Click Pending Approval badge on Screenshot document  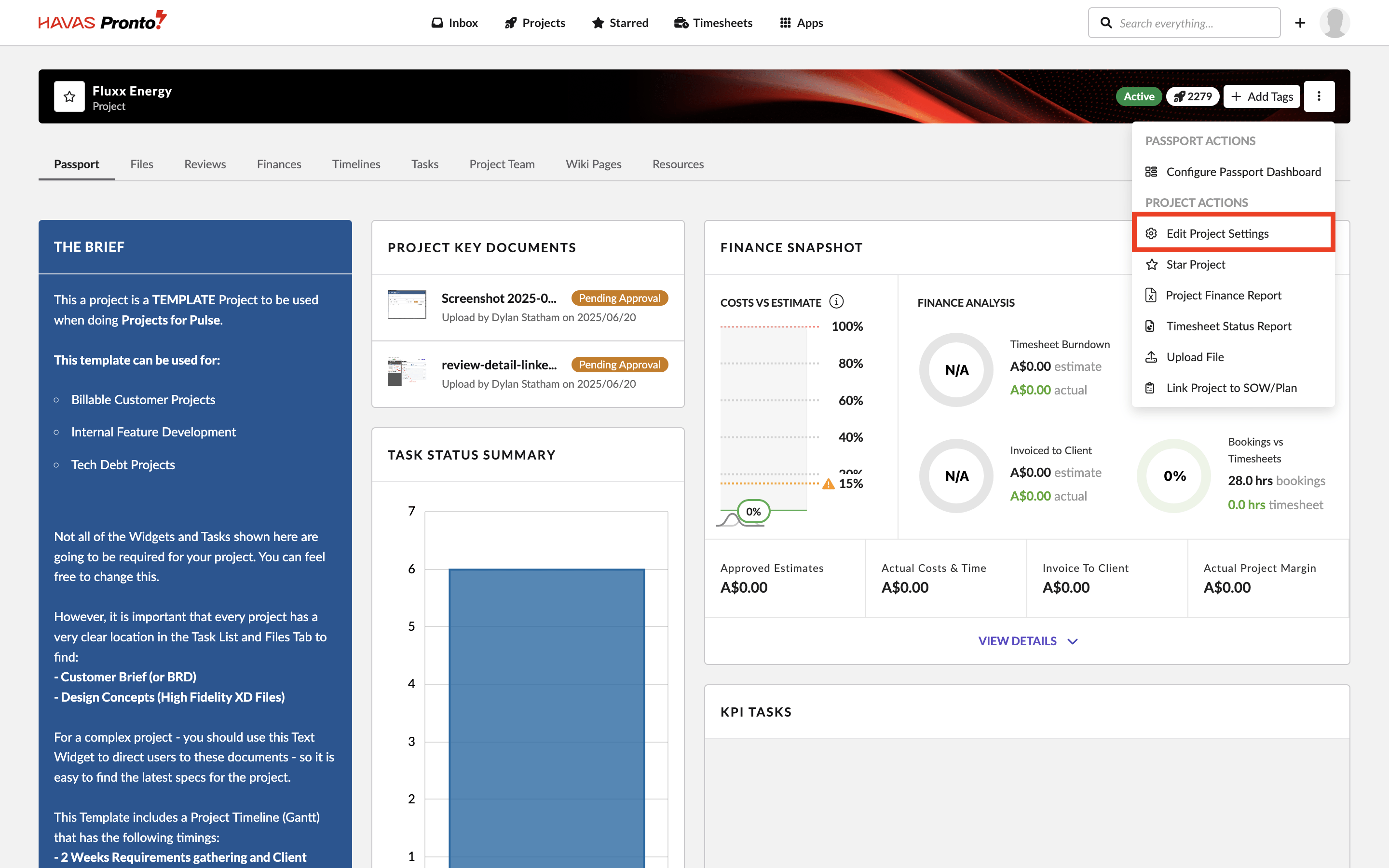[619, 298]
